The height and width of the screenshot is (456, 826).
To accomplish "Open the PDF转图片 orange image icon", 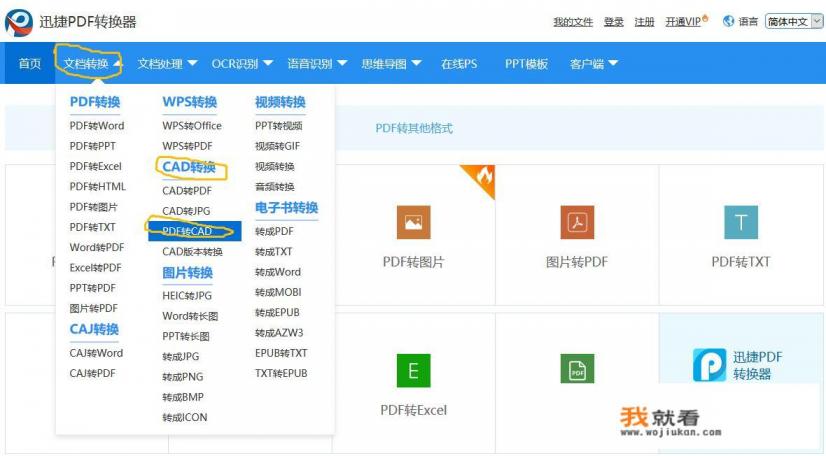I will (414, 222).
